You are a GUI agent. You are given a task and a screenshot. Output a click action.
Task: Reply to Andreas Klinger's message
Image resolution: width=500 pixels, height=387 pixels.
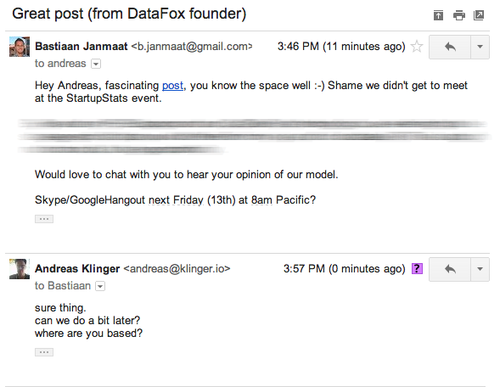tap(450, 269)
